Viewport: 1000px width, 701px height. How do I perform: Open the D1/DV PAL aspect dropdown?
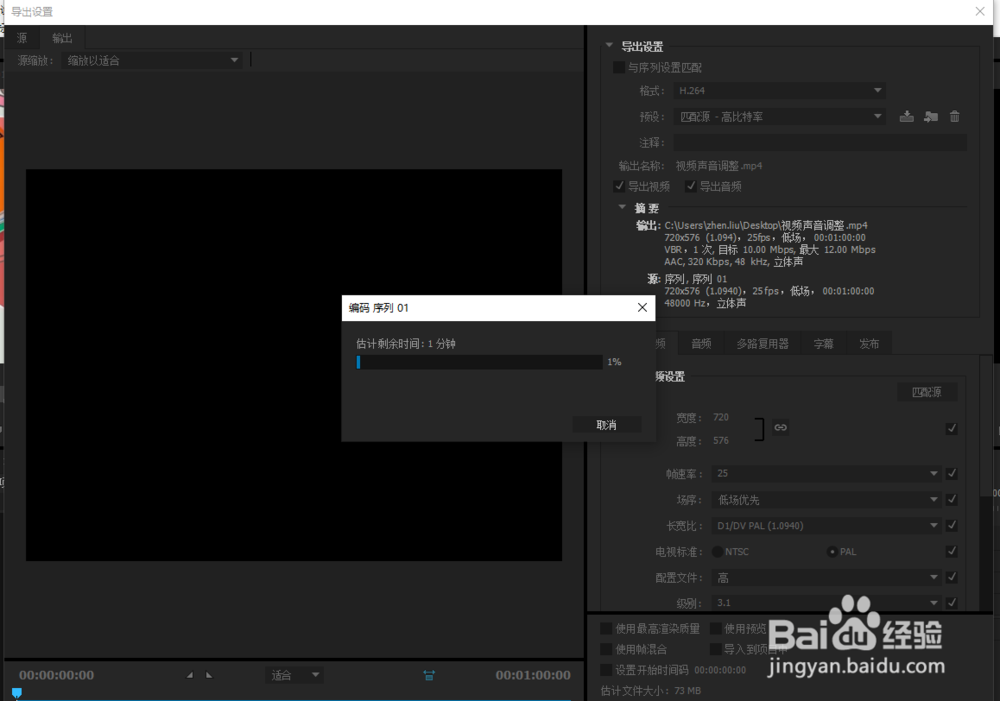click(827, 526)
